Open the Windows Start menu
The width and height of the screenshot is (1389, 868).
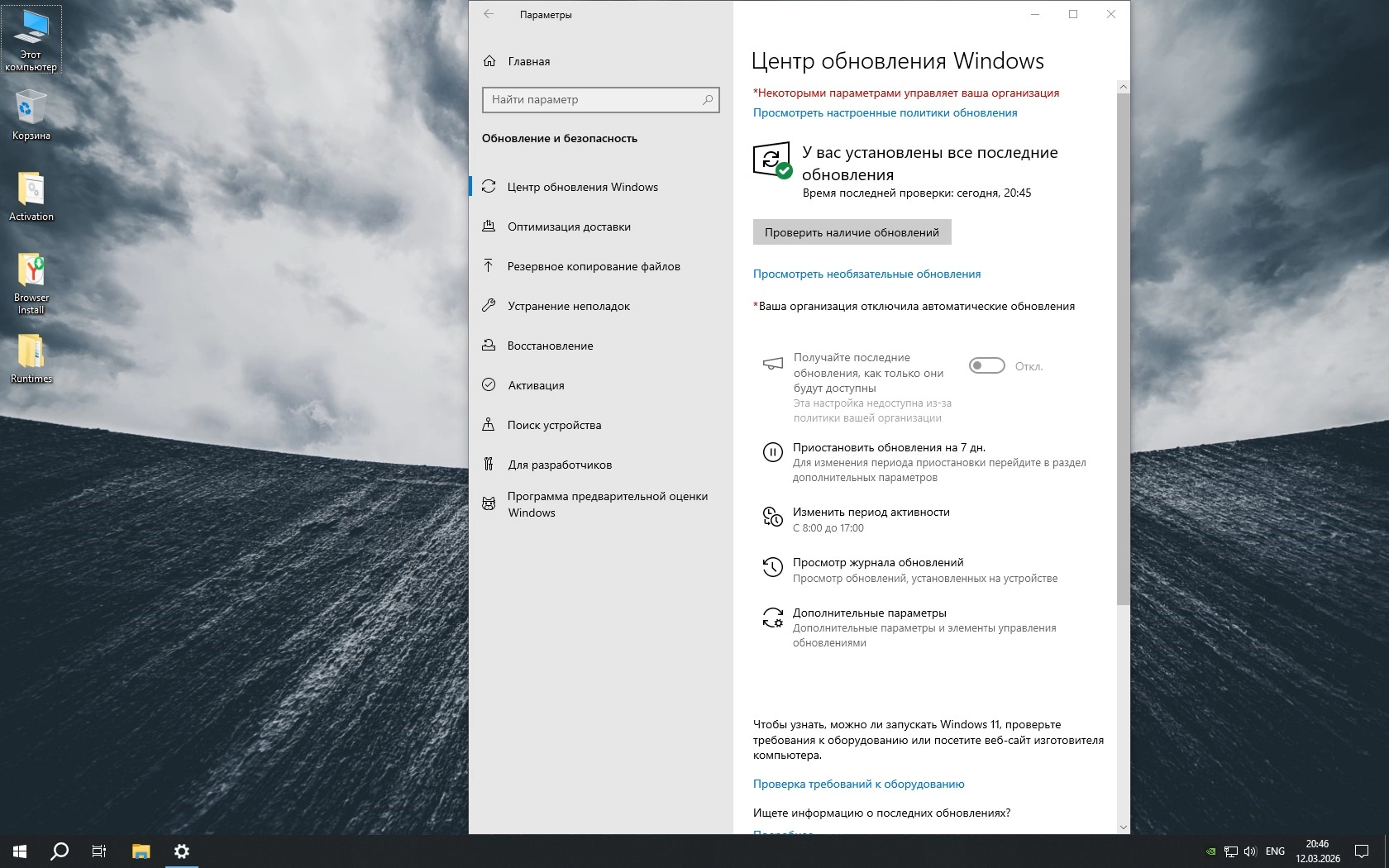point(20,851)
